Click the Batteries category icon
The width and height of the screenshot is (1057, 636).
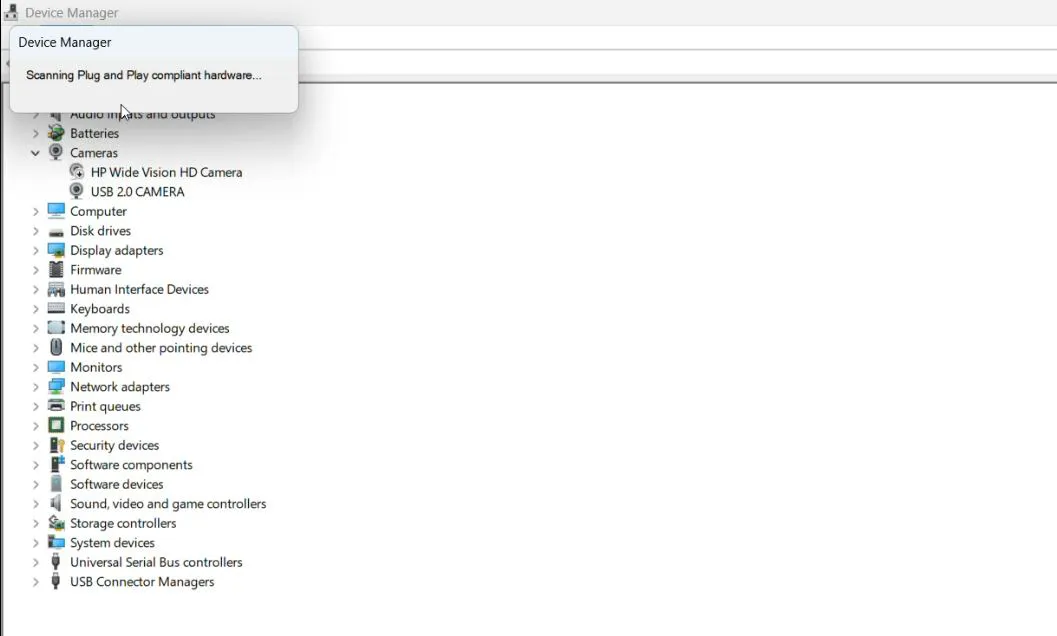[x=56, y=133]
